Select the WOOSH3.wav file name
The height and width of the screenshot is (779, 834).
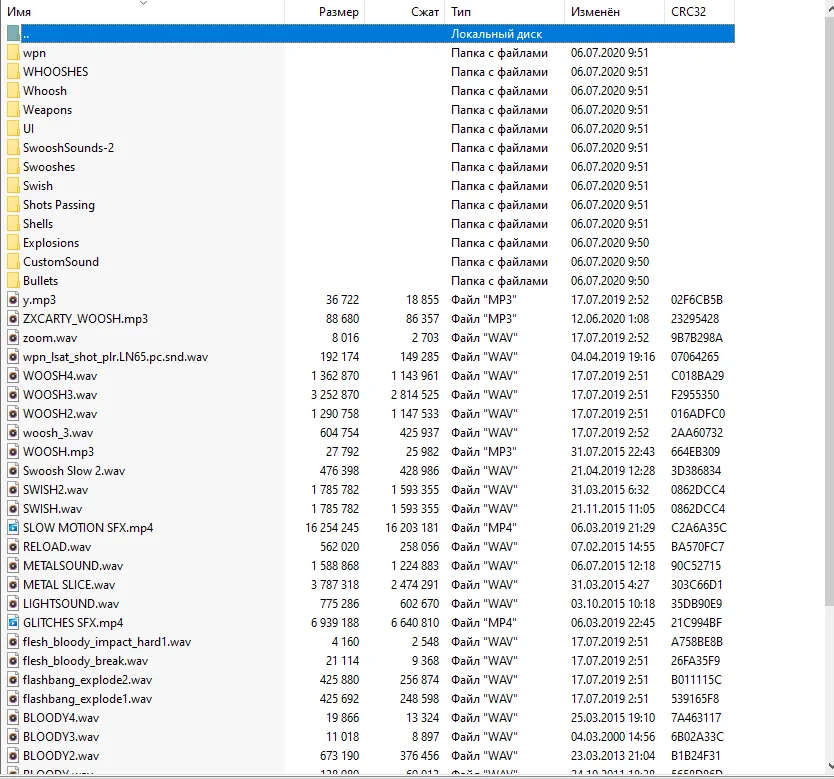click(x=60, y=395)
